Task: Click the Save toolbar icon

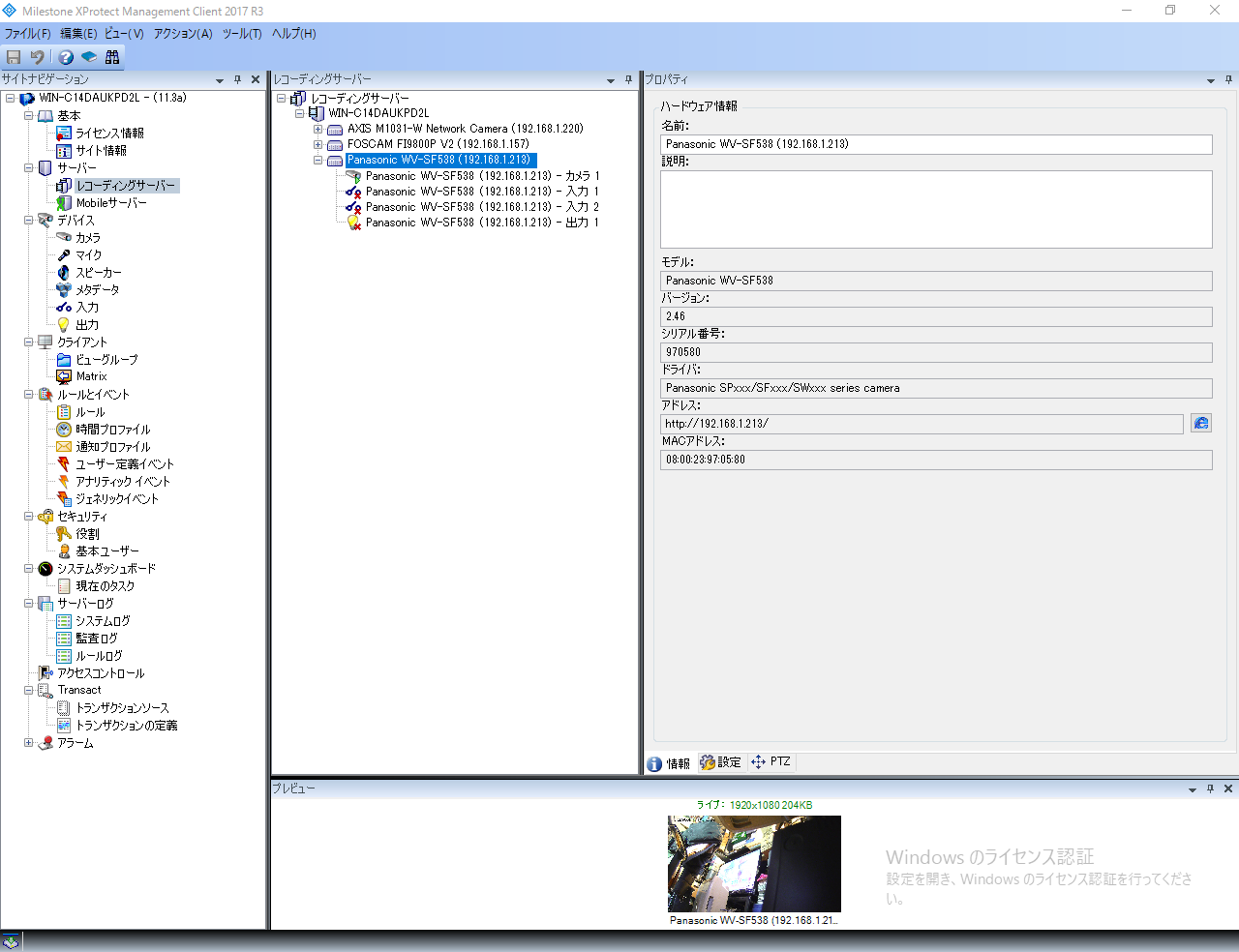Action: point(14,57)
